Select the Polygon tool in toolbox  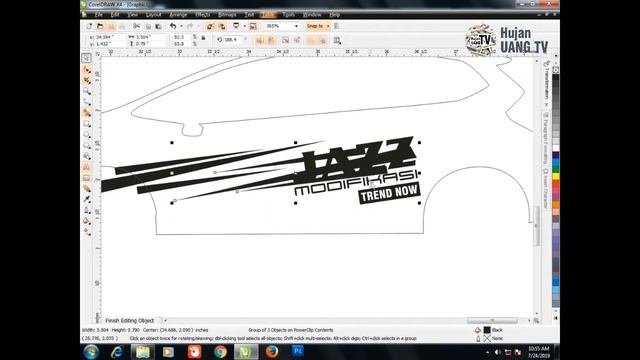point(87,145)
